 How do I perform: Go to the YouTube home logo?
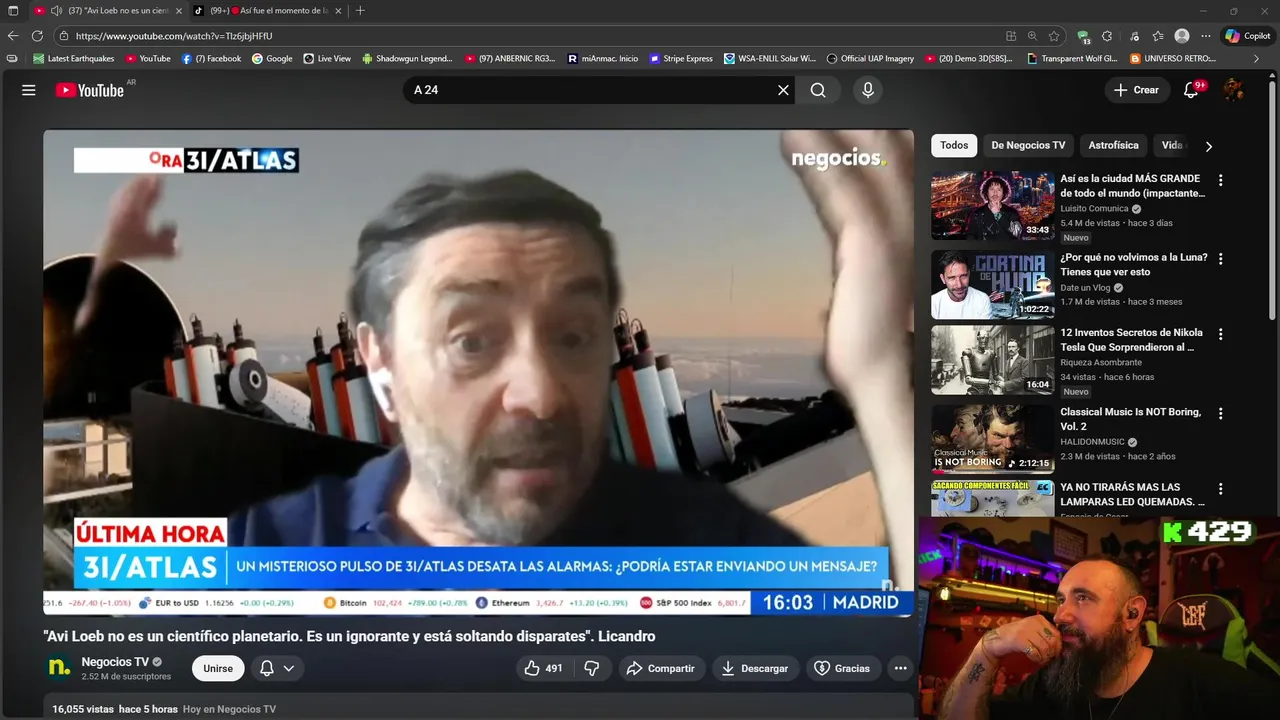(x=90, y=90)
